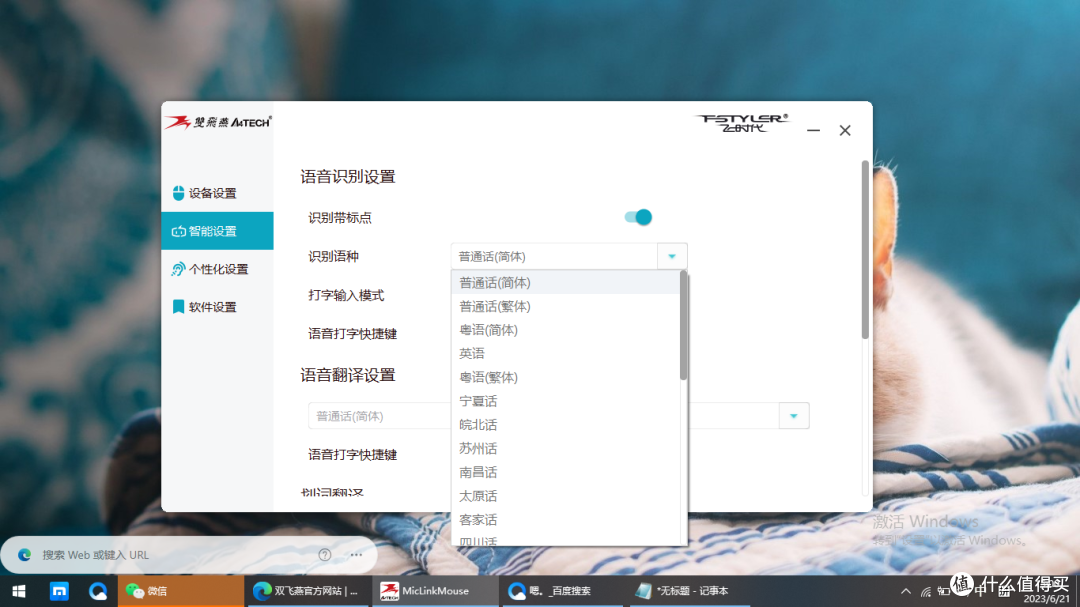Screen dimensions: 1080x607
Task: Click the 打字输入模式 label
Action: point(346,295)
